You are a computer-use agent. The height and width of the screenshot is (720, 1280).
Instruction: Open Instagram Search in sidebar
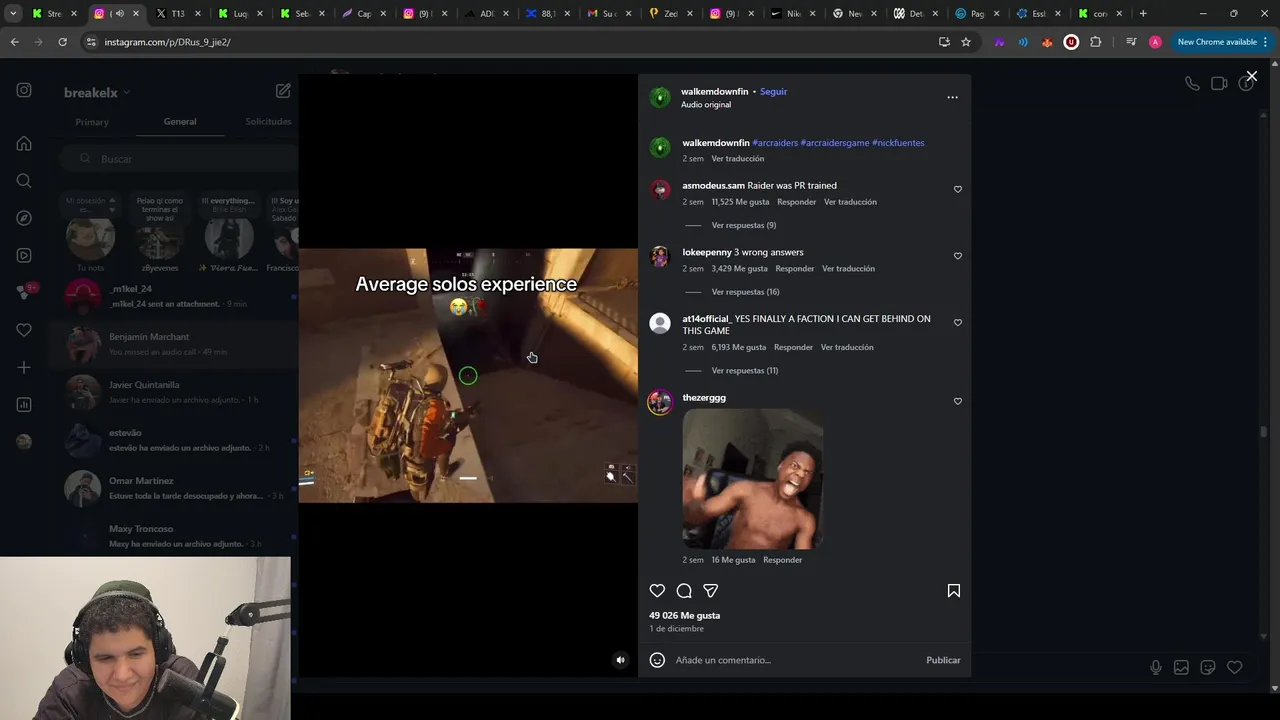coord(24,181)
